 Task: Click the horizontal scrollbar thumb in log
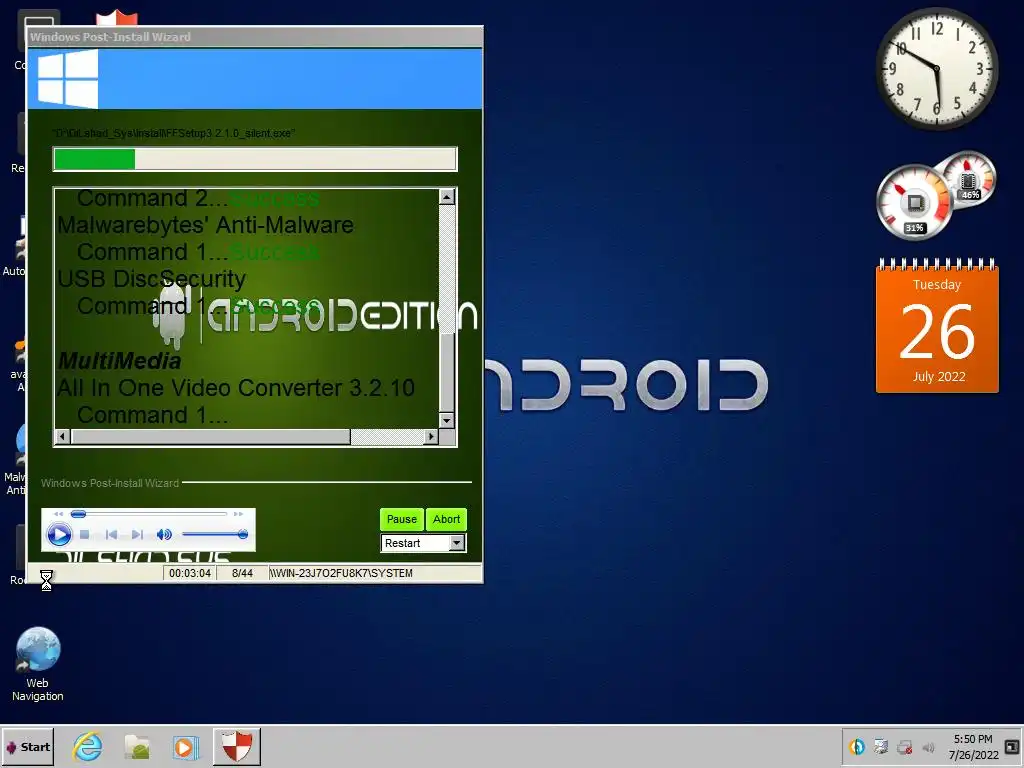pyautogui.click(x=210, y=436)
